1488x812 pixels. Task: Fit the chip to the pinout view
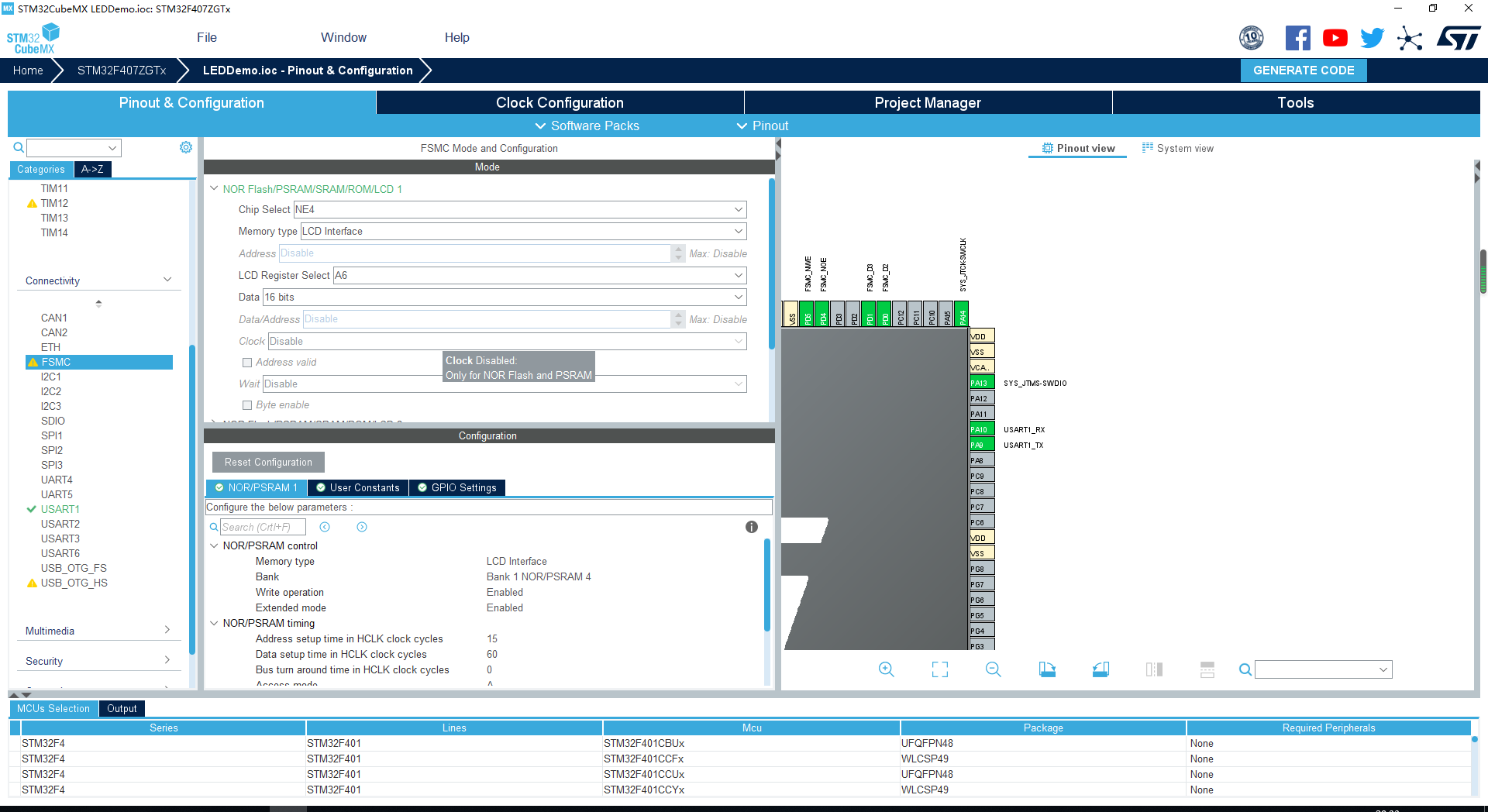(x=940, y=669)
